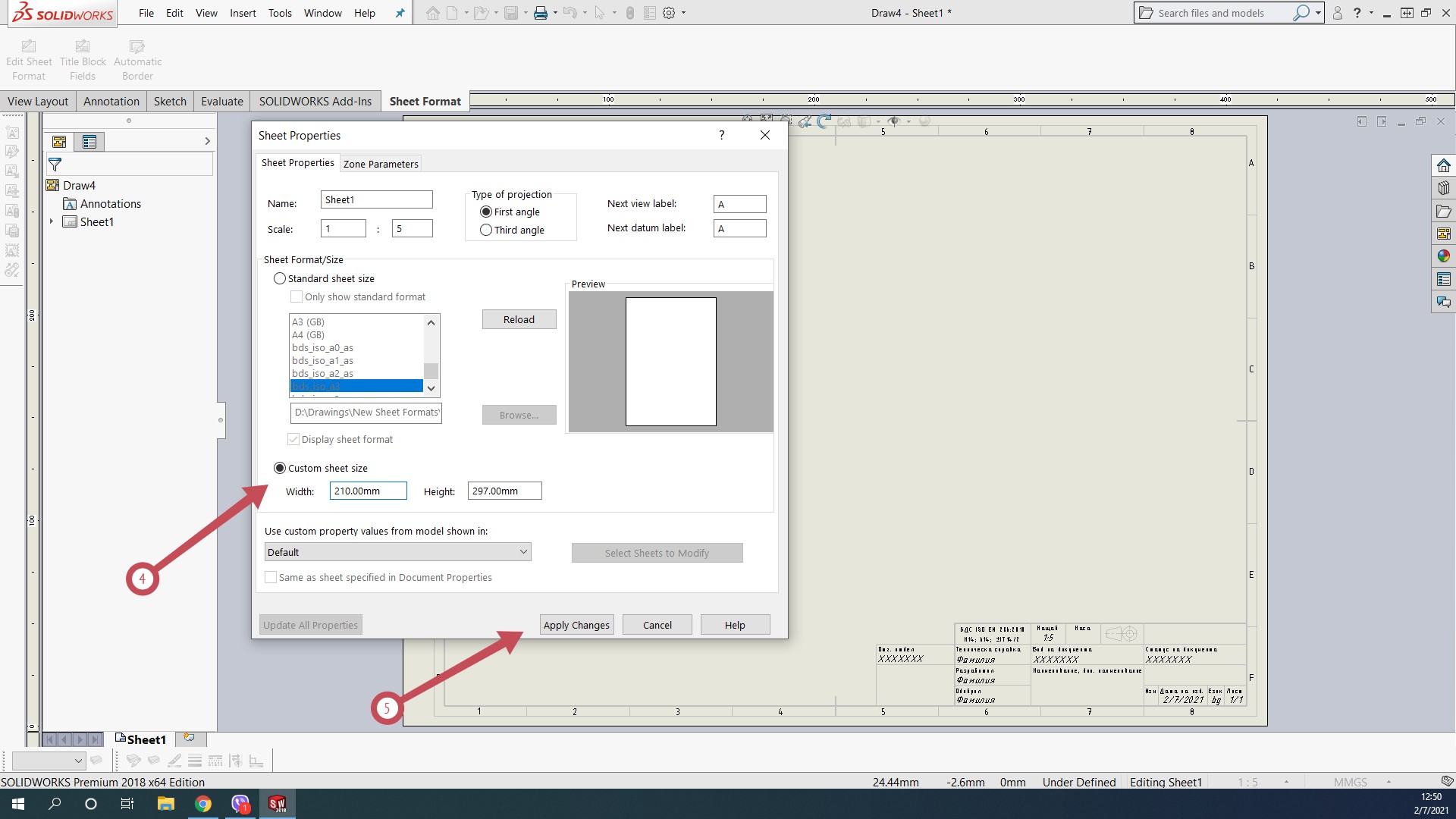Click the pushpin icon beside Help menu
1456x819 pixels.
coord(400,13)
